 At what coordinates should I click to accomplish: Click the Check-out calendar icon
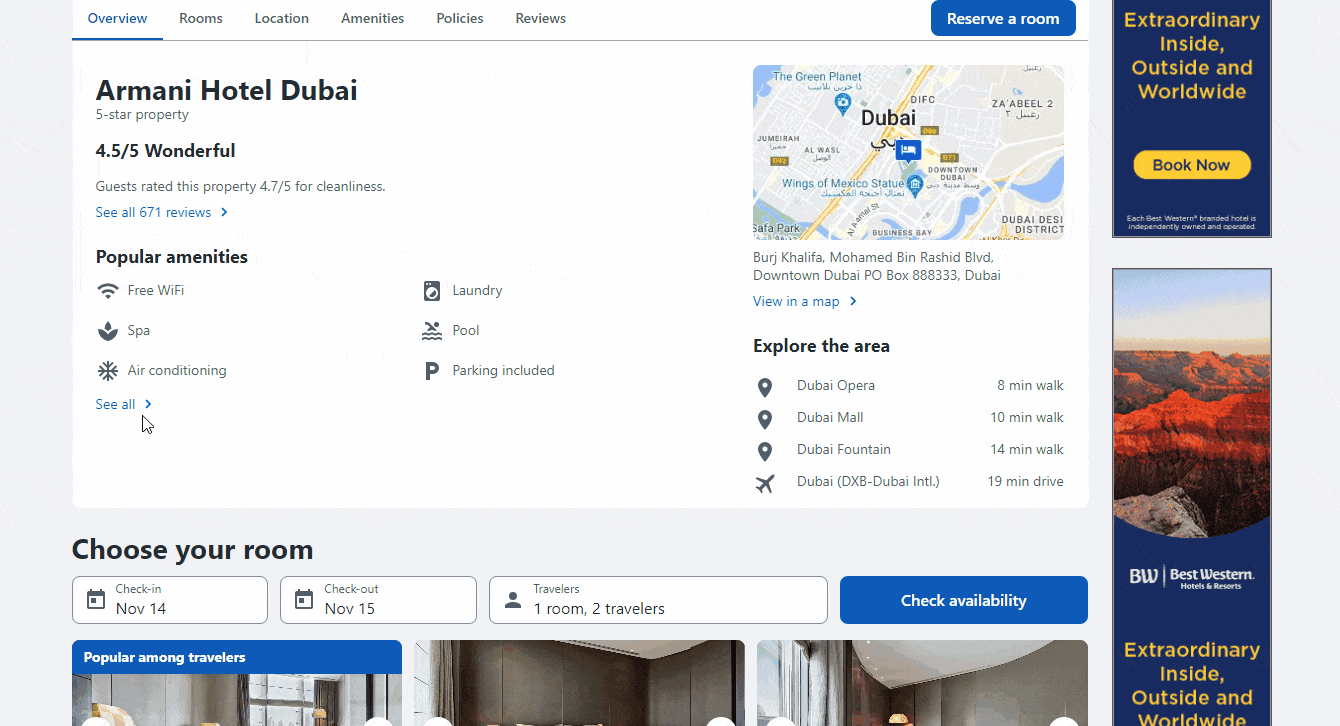point(304,600)
